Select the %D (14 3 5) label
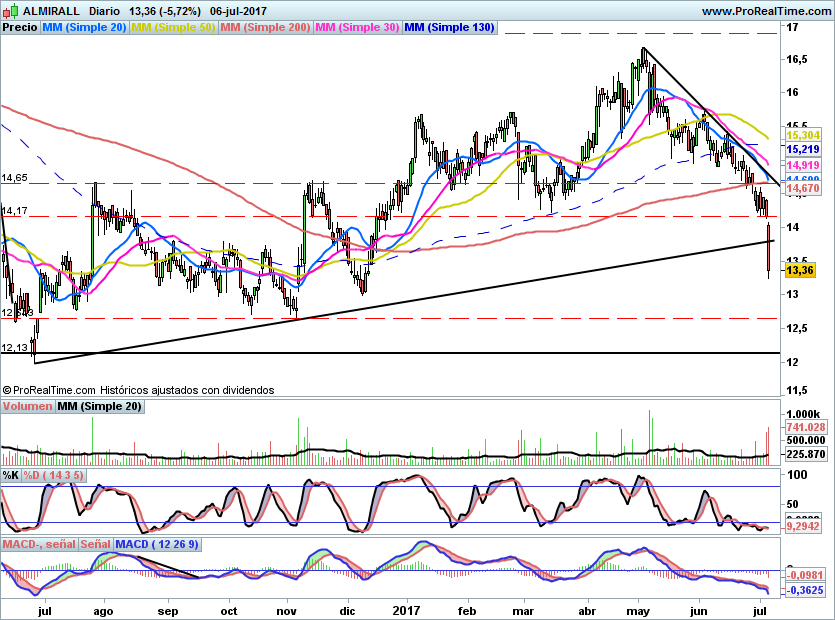The image size is (835, 620). (53, 475)
